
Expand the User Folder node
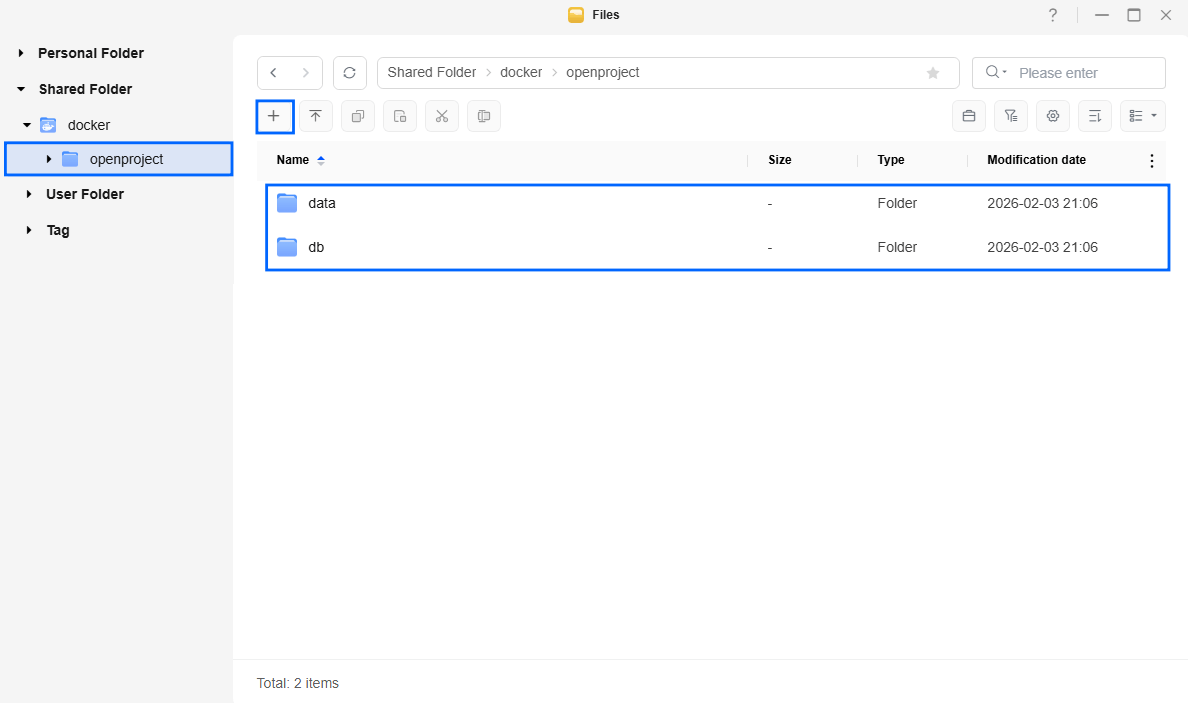coord(29,194)
